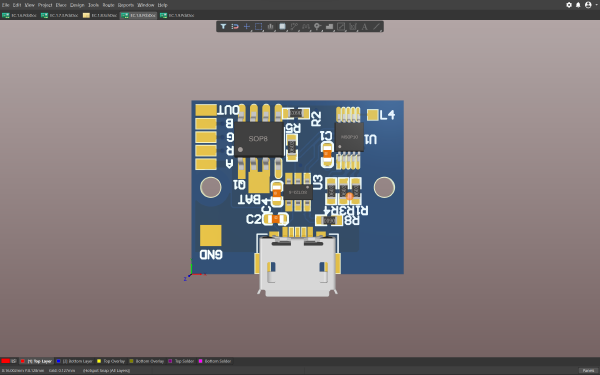Open the settings gear icon

569,5
